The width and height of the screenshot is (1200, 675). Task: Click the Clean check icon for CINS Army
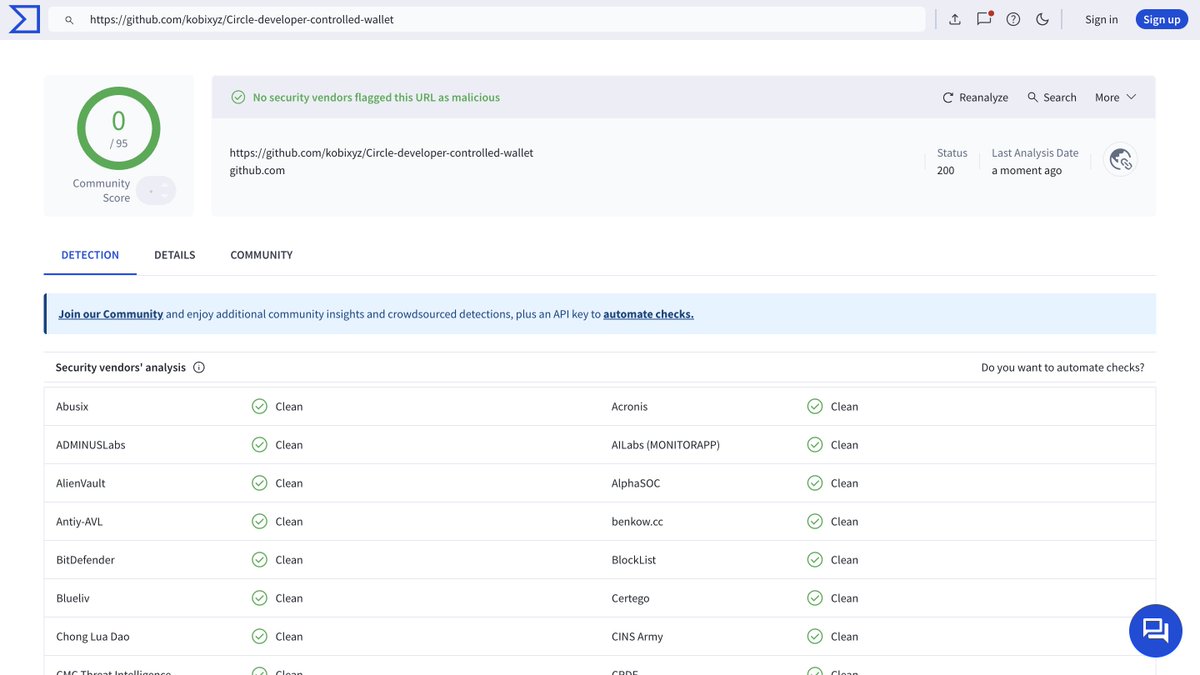point(814,636)
